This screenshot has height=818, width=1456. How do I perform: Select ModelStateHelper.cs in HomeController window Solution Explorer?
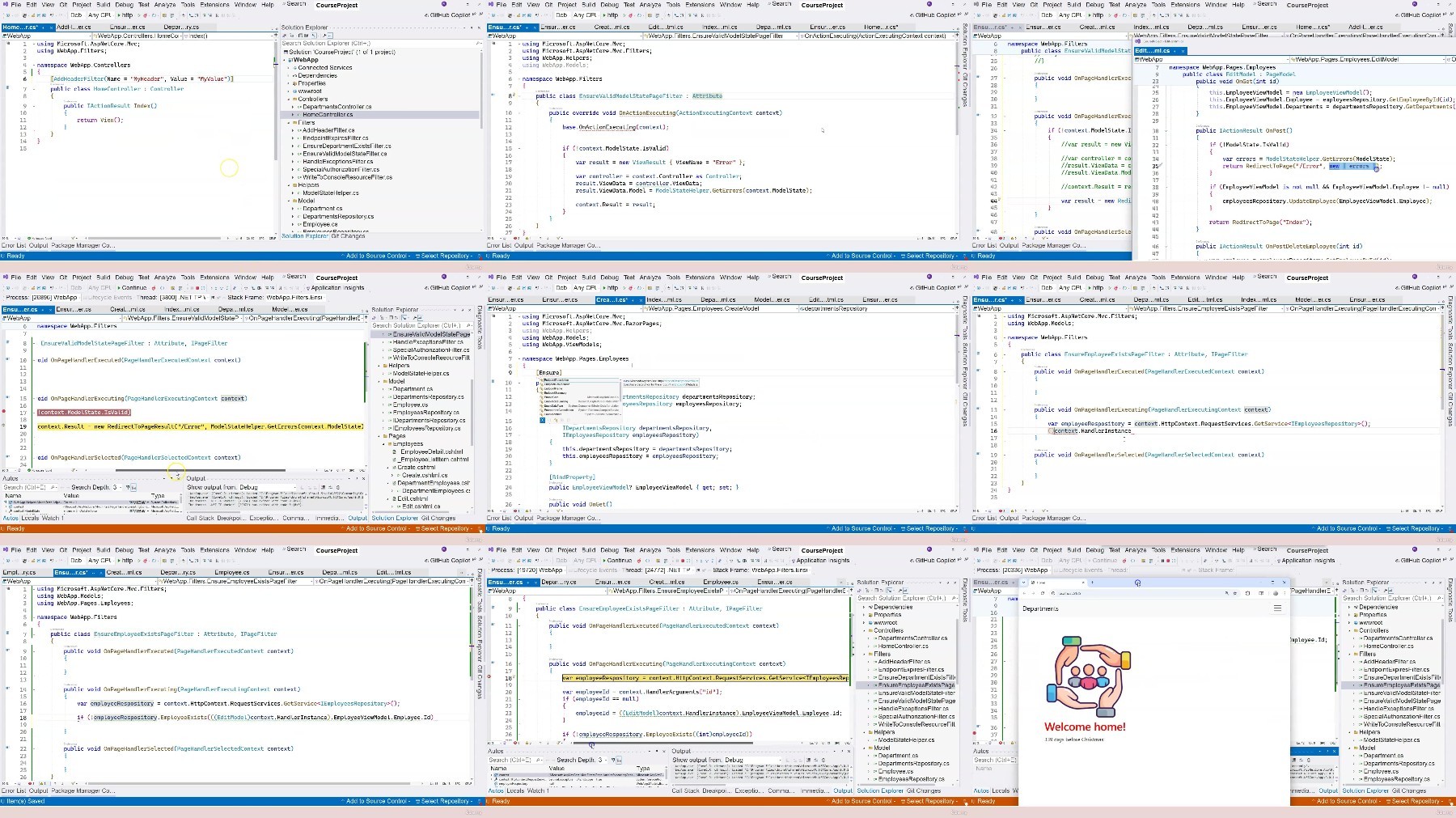[331, 193]
